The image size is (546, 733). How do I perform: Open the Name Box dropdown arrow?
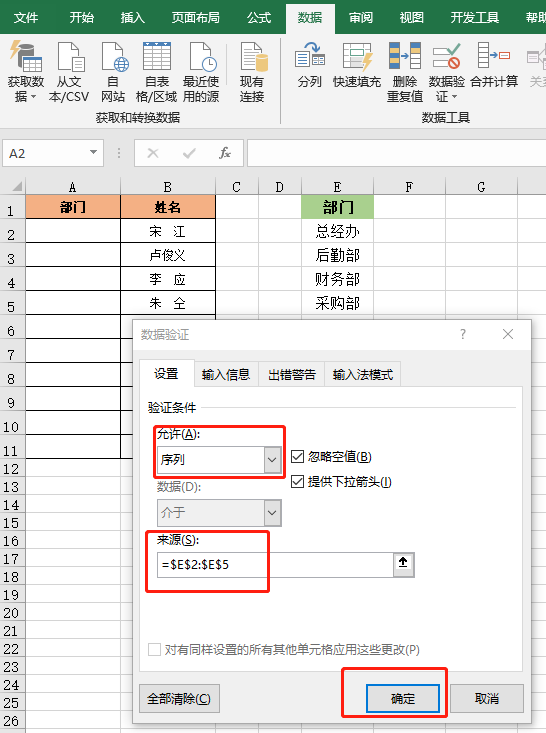point(93,152)
